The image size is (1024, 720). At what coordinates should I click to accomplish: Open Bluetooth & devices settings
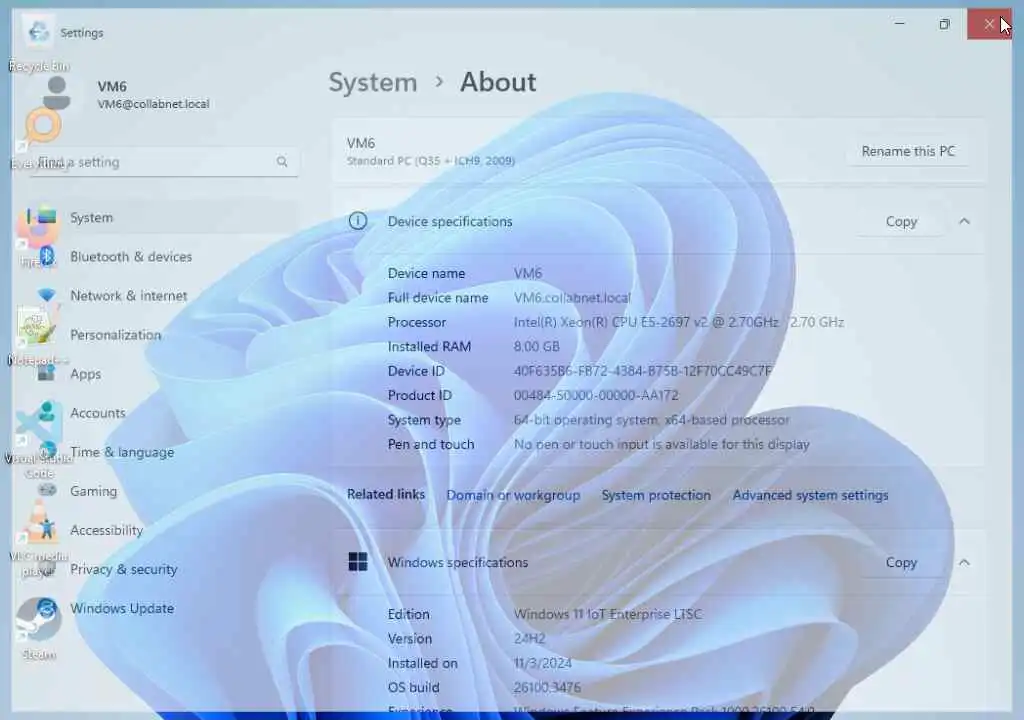click(x=131, y=257)
